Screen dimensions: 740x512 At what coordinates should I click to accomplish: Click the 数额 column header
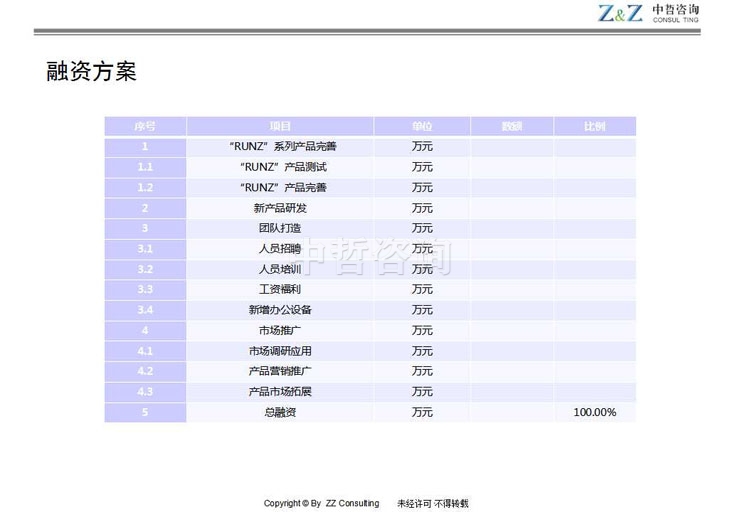pyautogui.click(x=512, y=126)
